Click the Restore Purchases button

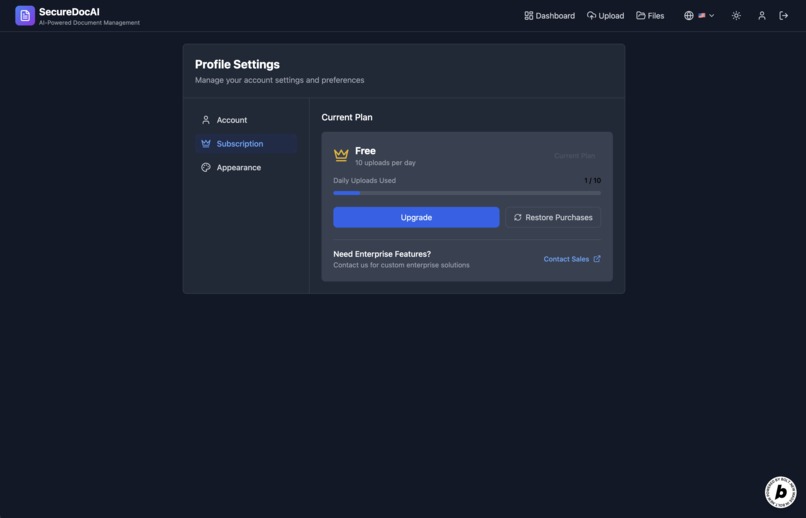click(553, 217)
